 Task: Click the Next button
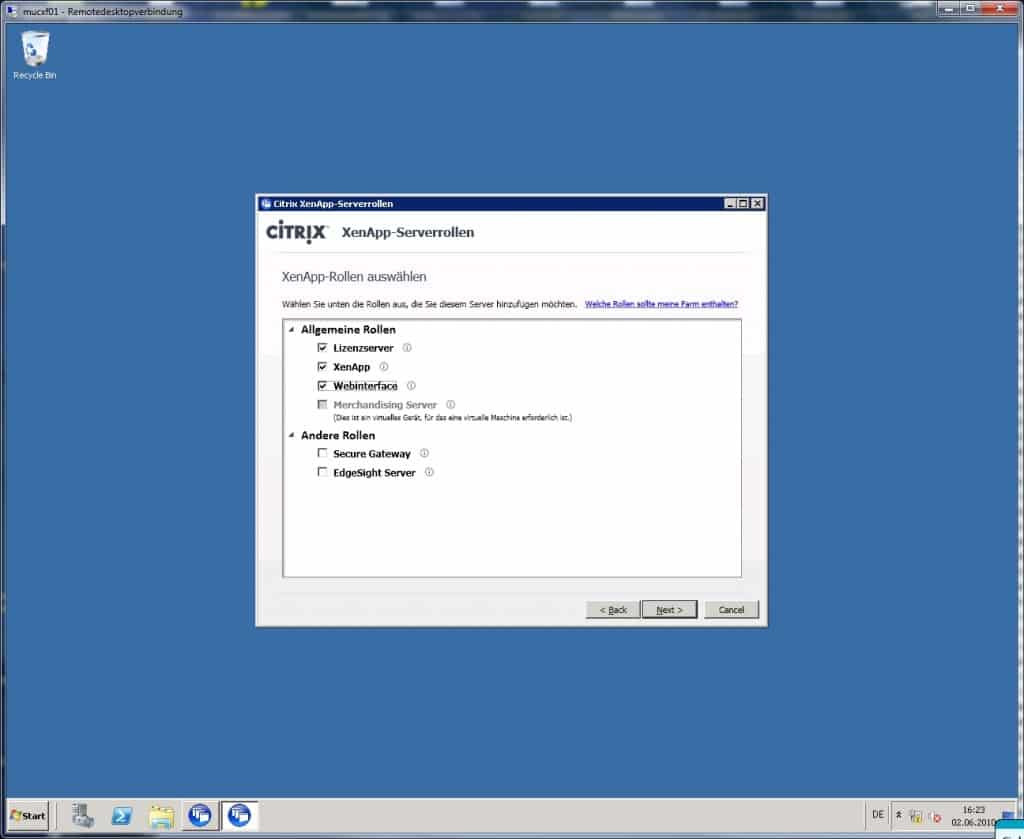(669, 610)
